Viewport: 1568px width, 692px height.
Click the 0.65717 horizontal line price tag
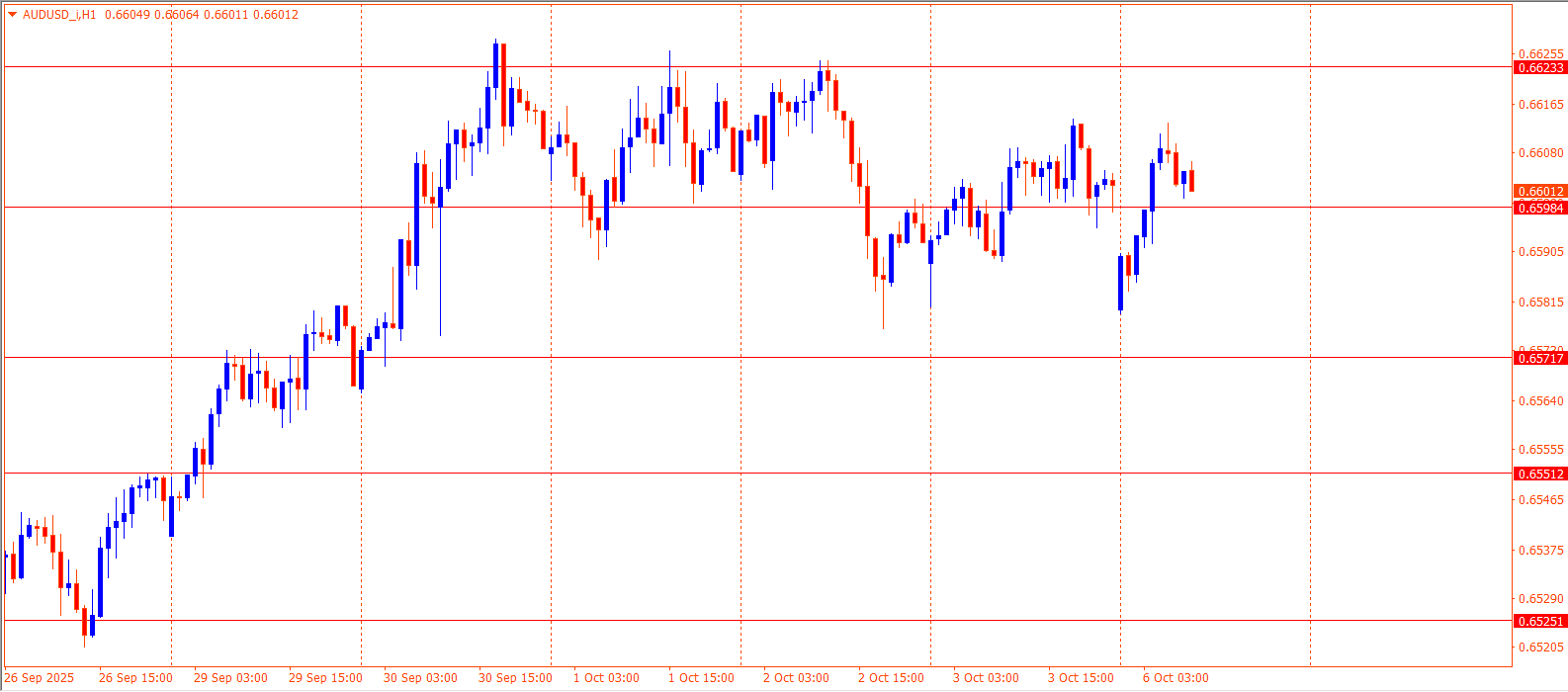[1539, 358]
